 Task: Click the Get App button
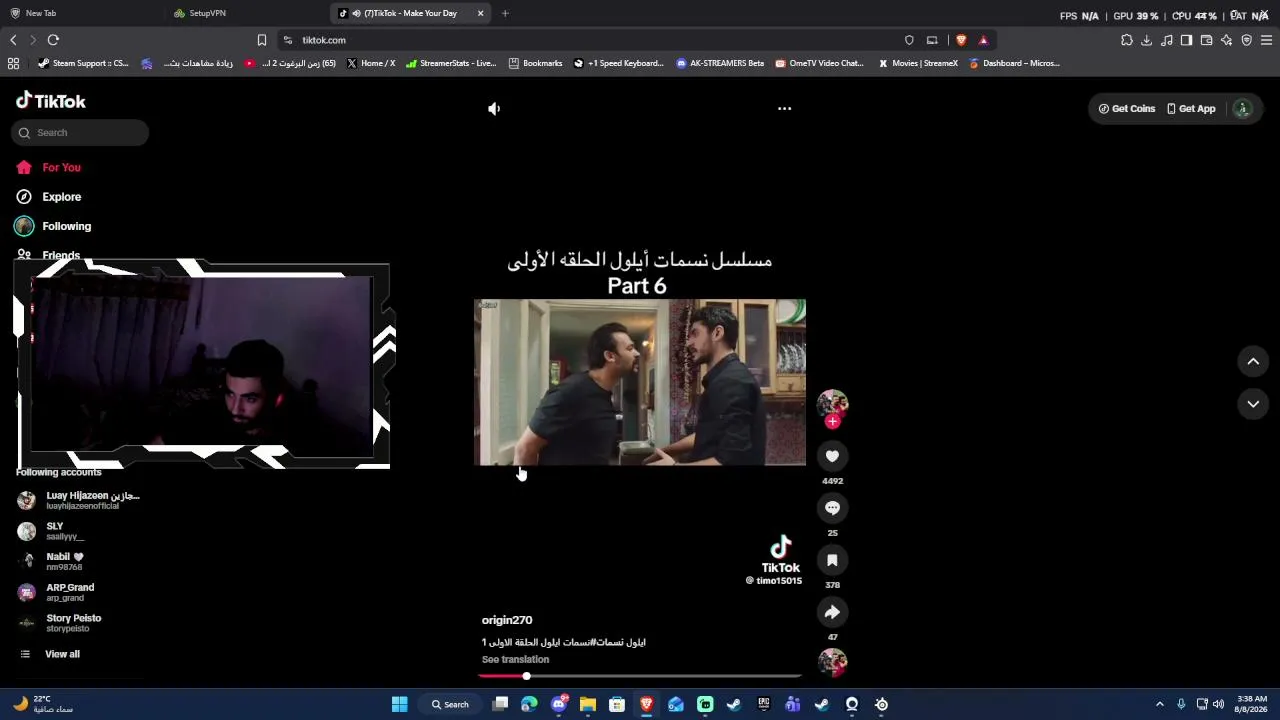coord(1191,109)
